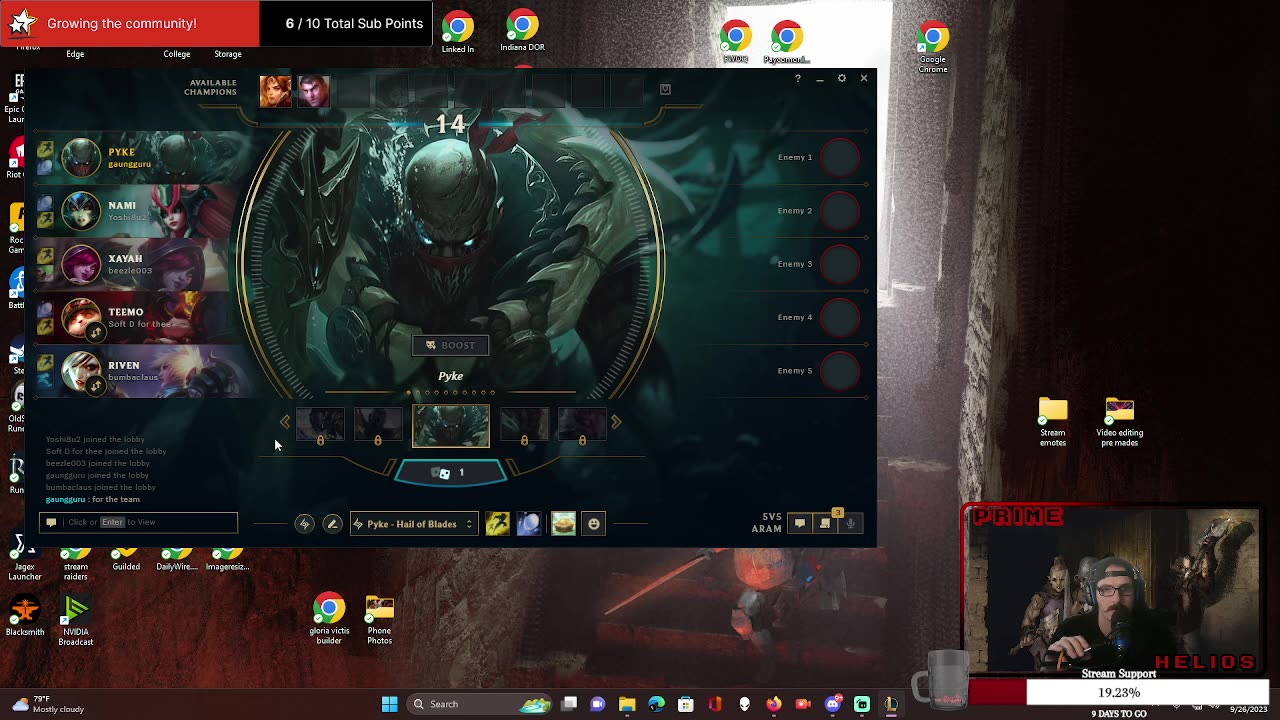
Task: Open the Guilded desktop shortcut
Action: [x=126, y=560]
